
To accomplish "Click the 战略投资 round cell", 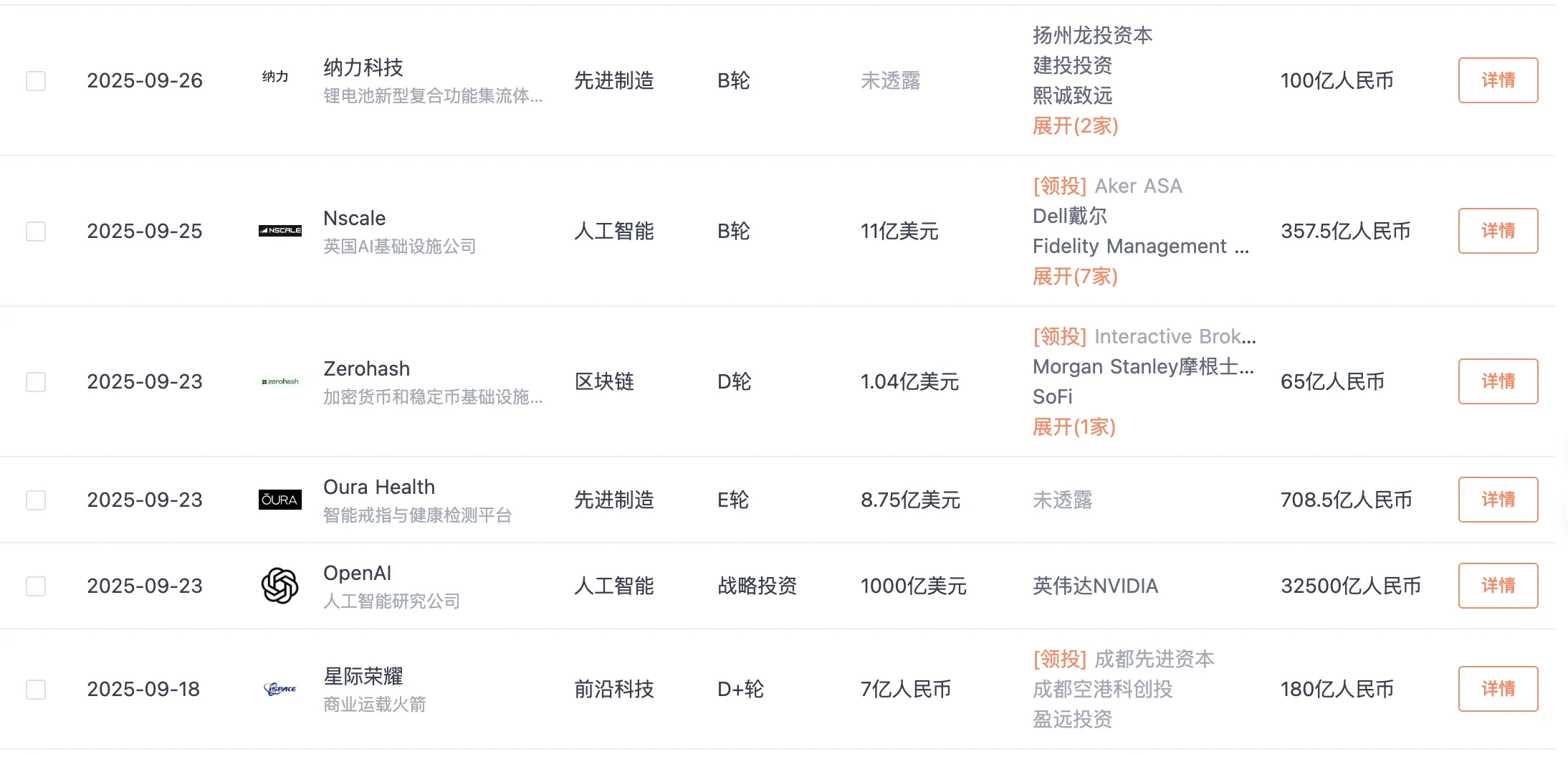I will click(x=757, y=586).
